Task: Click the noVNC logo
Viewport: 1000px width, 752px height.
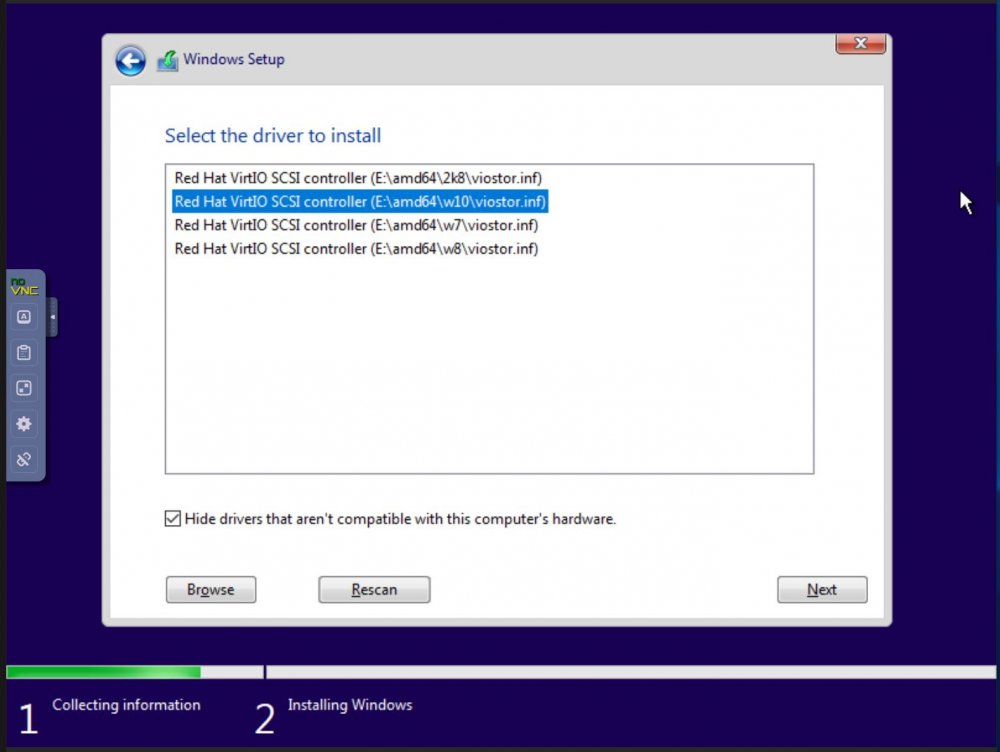Action: coord(24,287)
